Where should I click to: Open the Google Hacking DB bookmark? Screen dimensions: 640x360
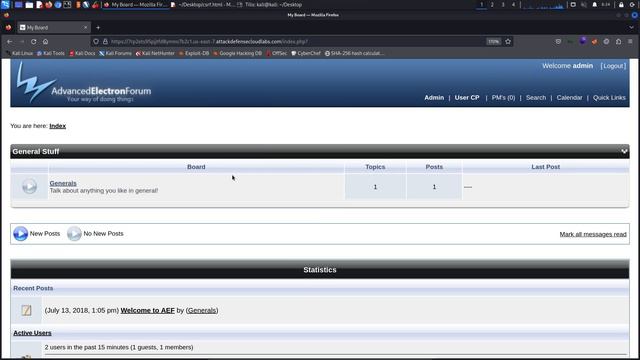238,53
